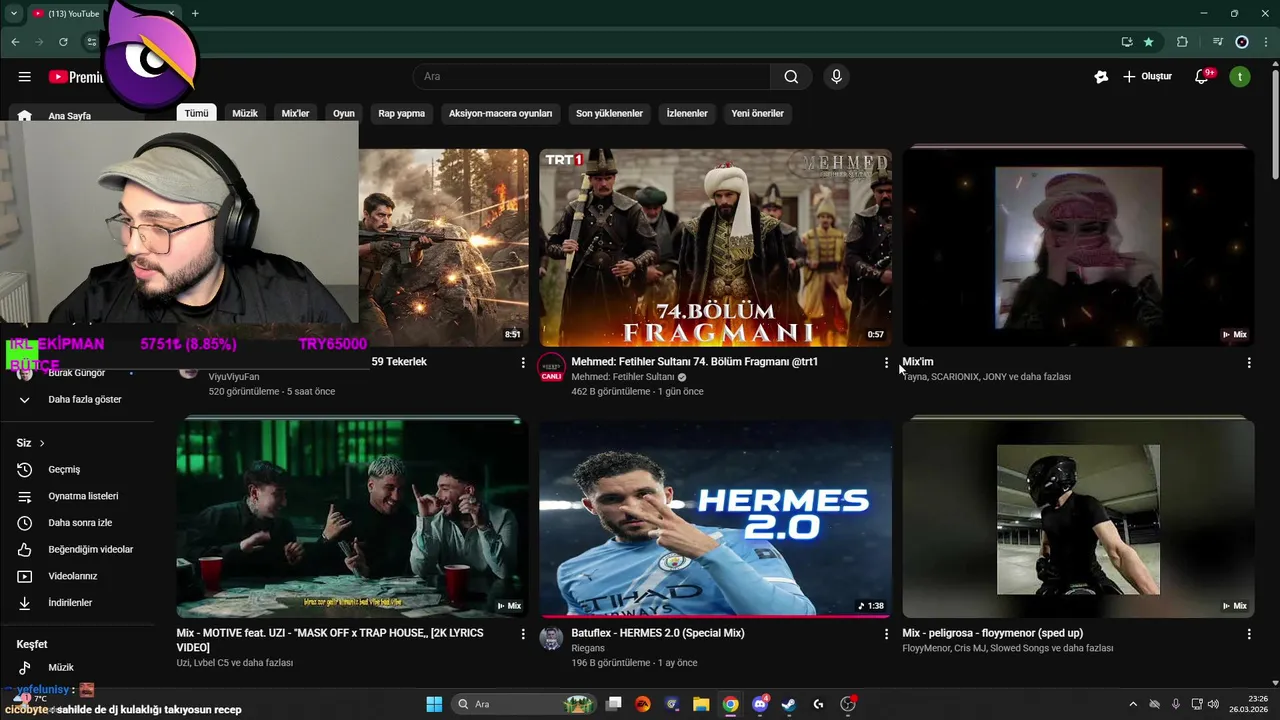Open the account avatar menu

(1240, 77)
